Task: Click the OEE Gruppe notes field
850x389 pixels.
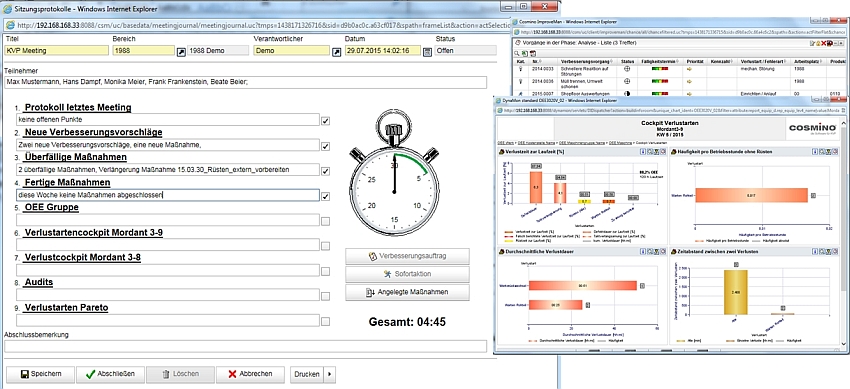Action: pyautogui.click(x=168, y=220)
